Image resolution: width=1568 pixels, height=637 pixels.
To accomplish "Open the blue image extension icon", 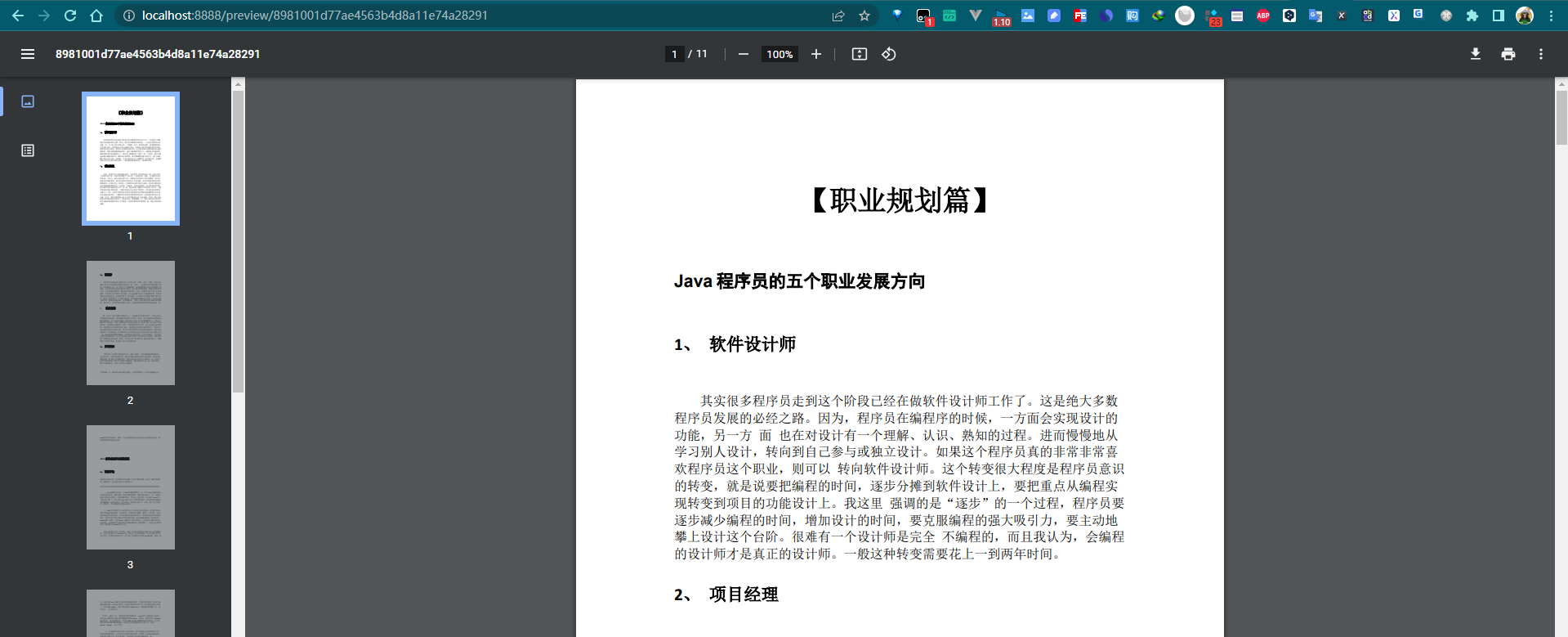I will [x=1028, y=15].
